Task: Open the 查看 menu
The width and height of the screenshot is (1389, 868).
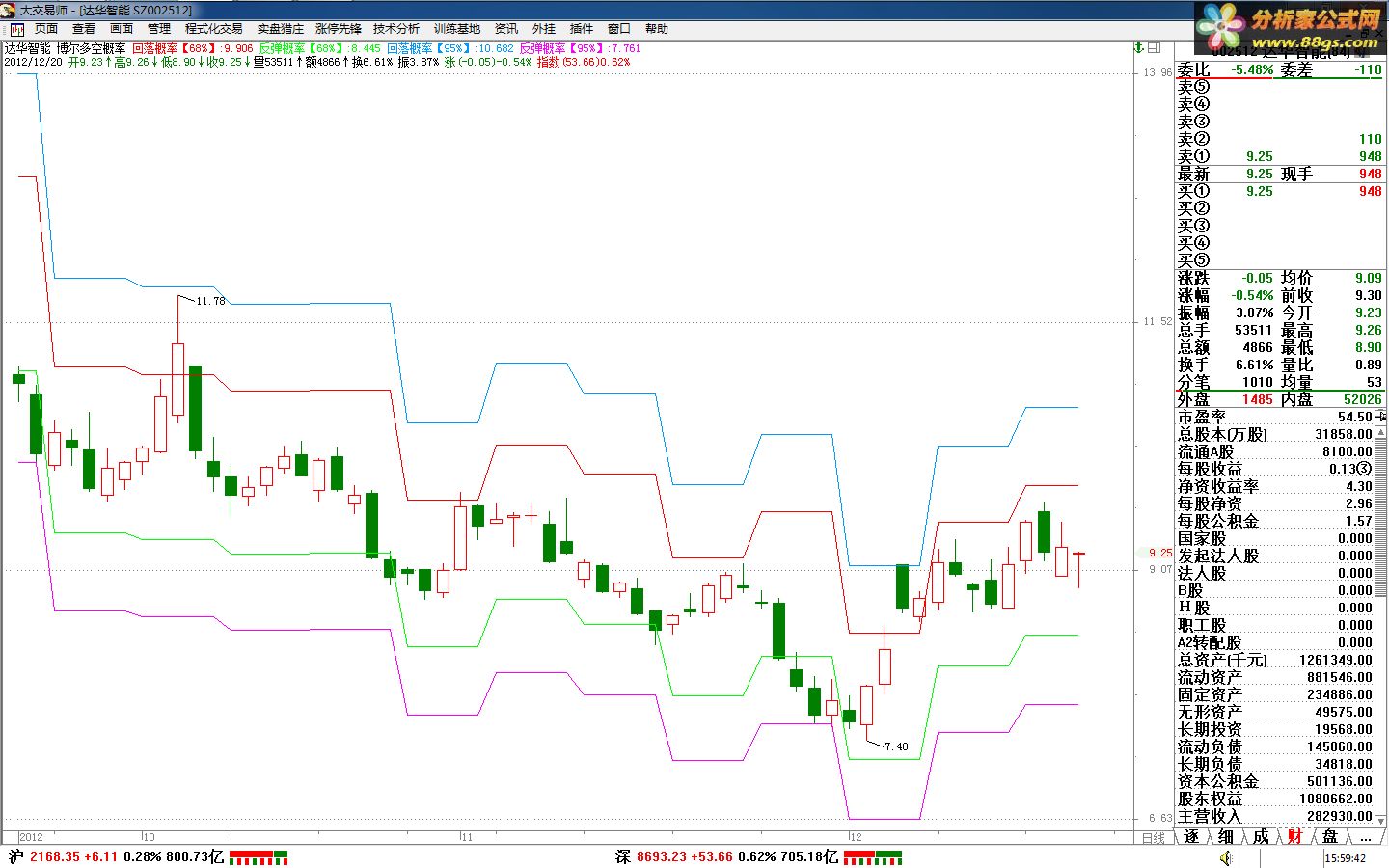Action: click(x=84, y=29)
